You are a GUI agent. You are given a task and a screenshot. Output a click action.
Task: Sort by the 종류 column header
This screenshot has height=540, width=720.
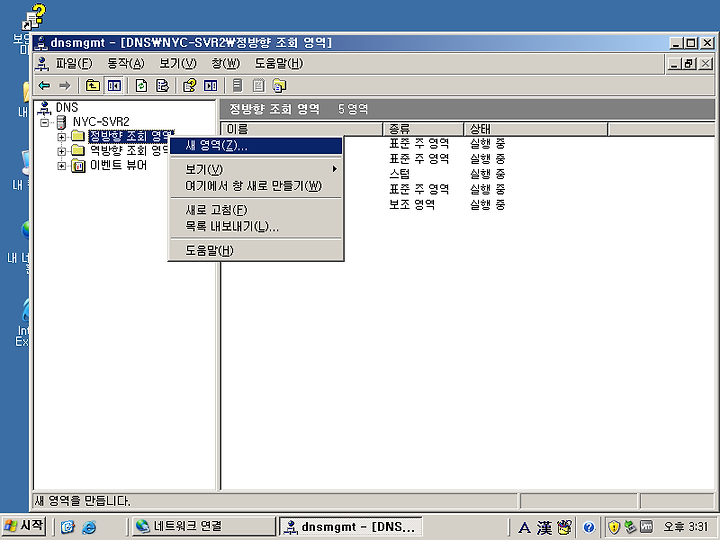[423, 129]
